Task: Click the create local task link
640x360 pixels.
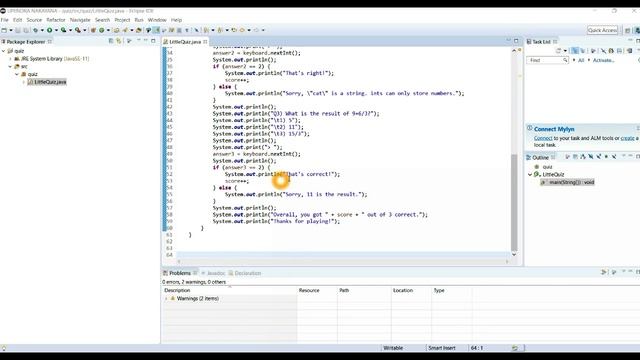Action: 627,138
